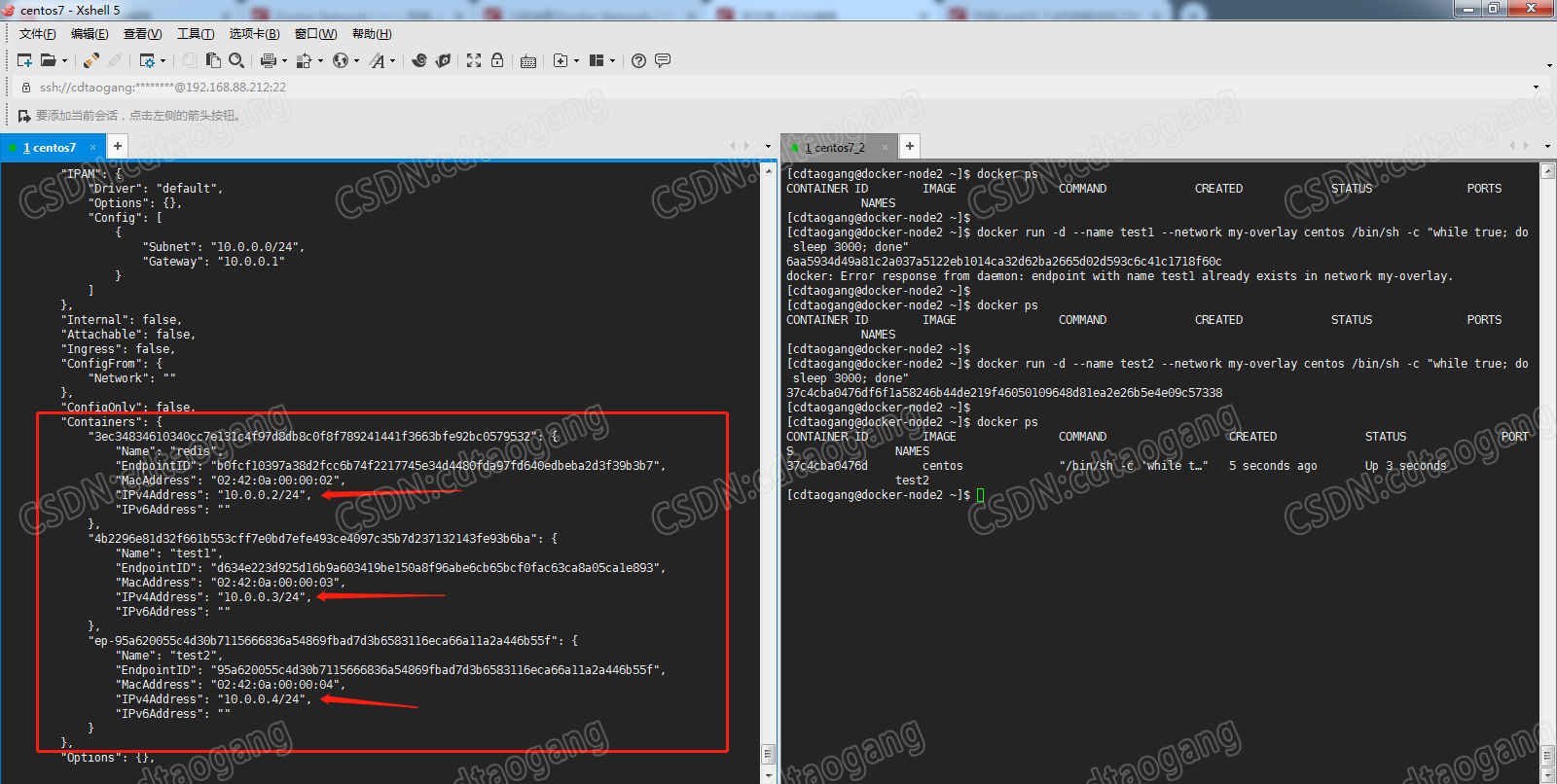Click the IPv4 address 10.0.0.2/24 text
Viewport: 1557px width, 784px height.
[x=263, y=495]
